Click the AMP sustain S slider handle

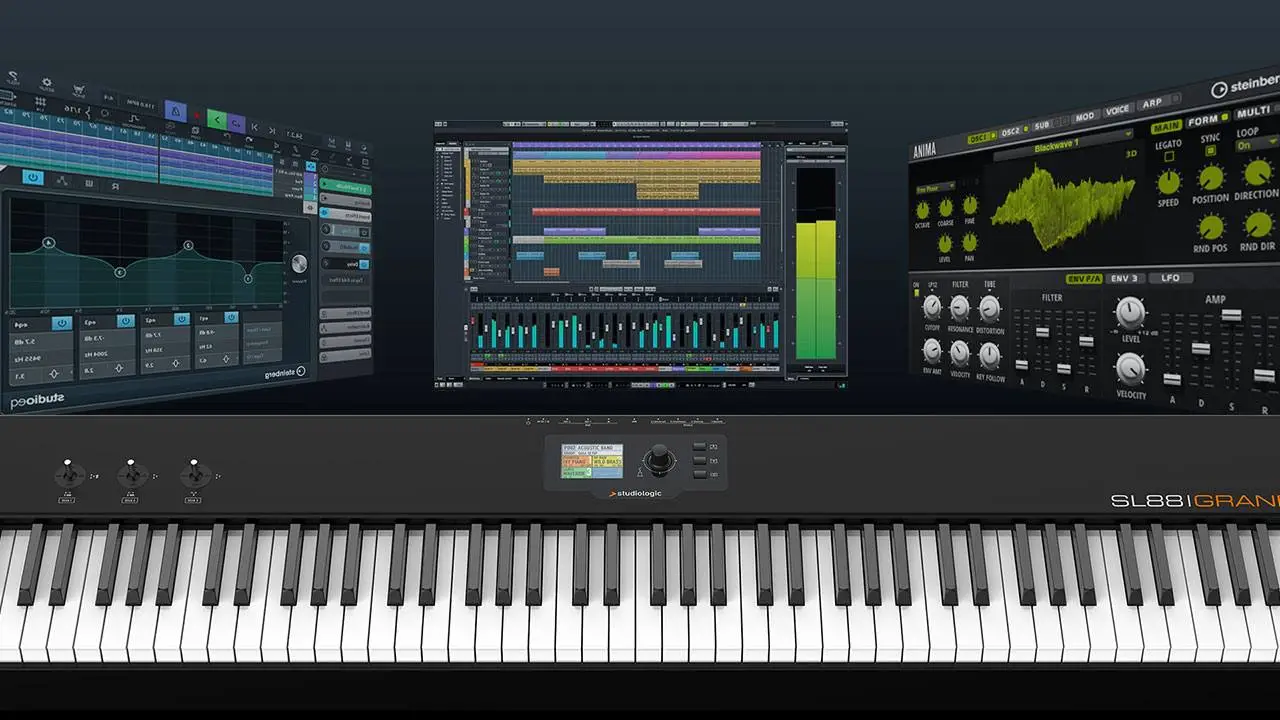(x=1230, y=315)
